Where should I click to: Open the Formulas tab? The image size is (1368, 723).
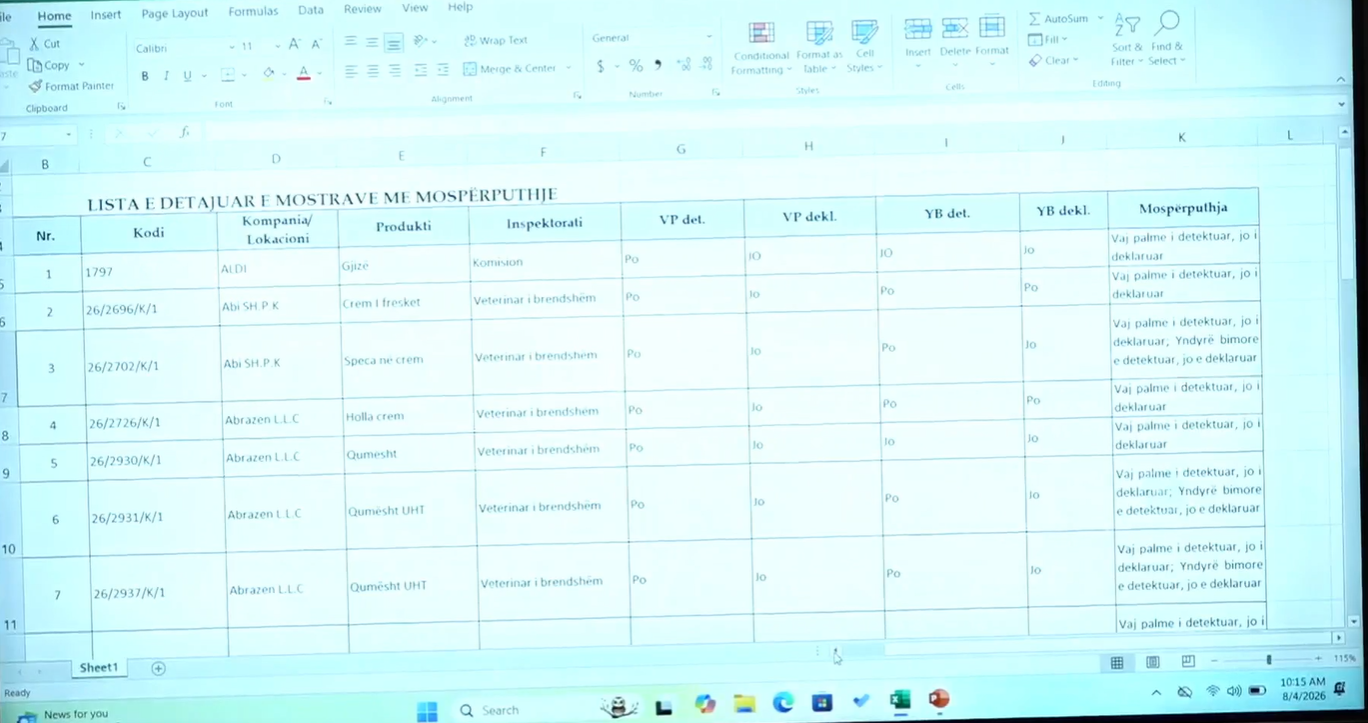[253, 12]
